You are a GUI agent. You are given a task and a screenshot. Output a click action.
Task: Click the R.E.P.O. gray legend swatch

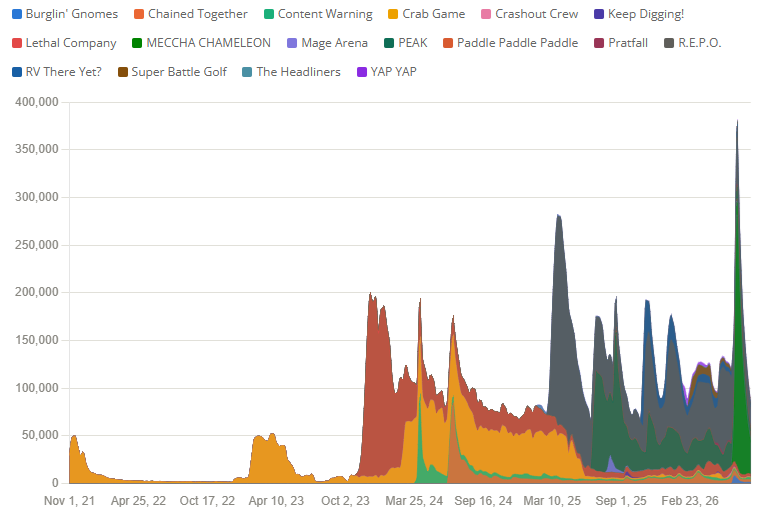click(x=669, y=43)
